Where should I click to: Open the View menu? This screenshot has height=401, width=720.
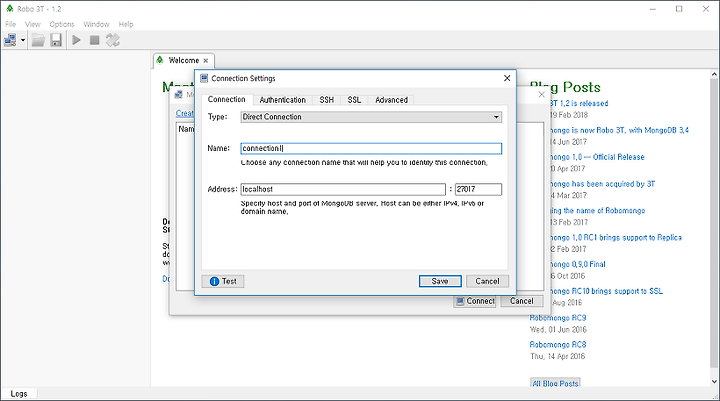pos(33,24)
